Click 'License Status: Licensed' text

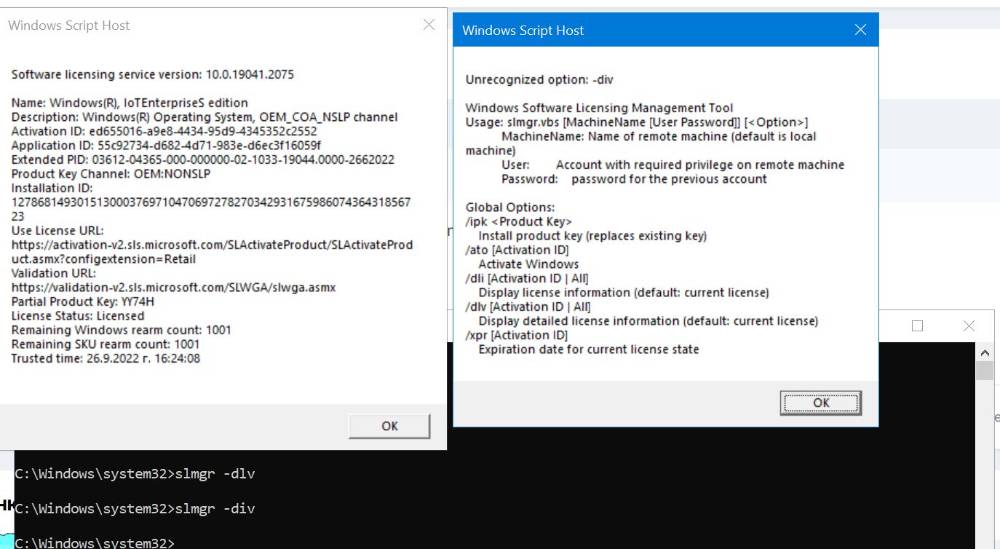[77, 316]
